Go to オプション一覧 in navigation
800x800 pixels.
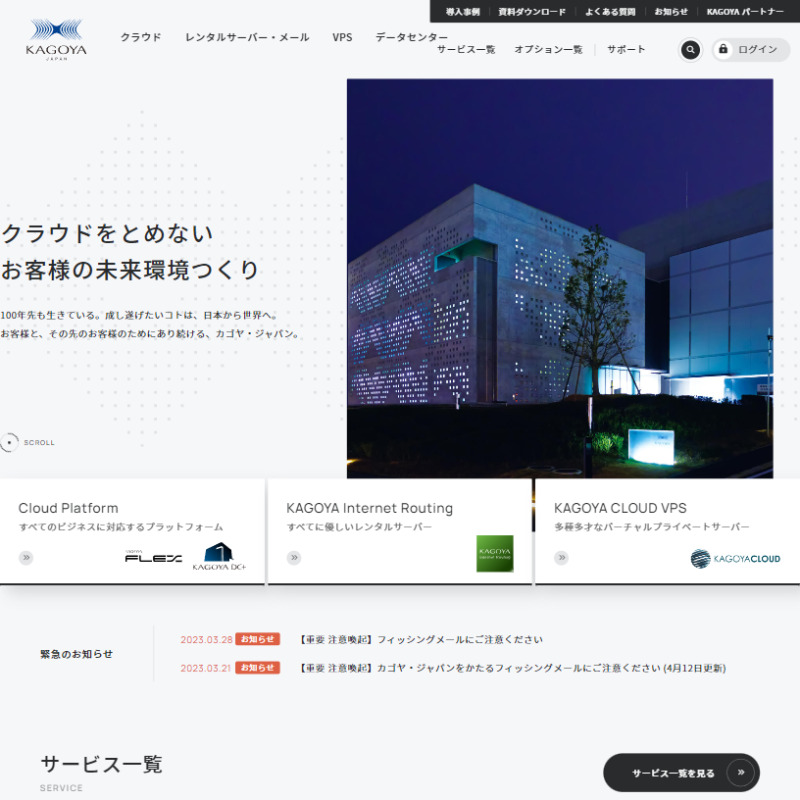[x=548, y=49]
